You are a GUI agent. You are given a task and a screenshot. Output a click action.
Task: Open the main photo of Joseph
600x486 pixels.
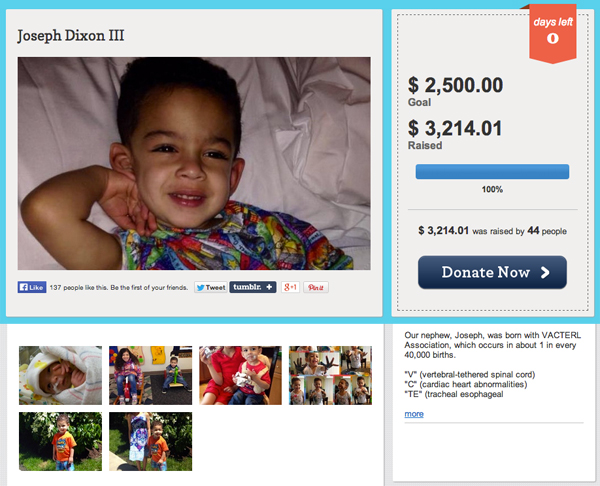pos(194,163)
